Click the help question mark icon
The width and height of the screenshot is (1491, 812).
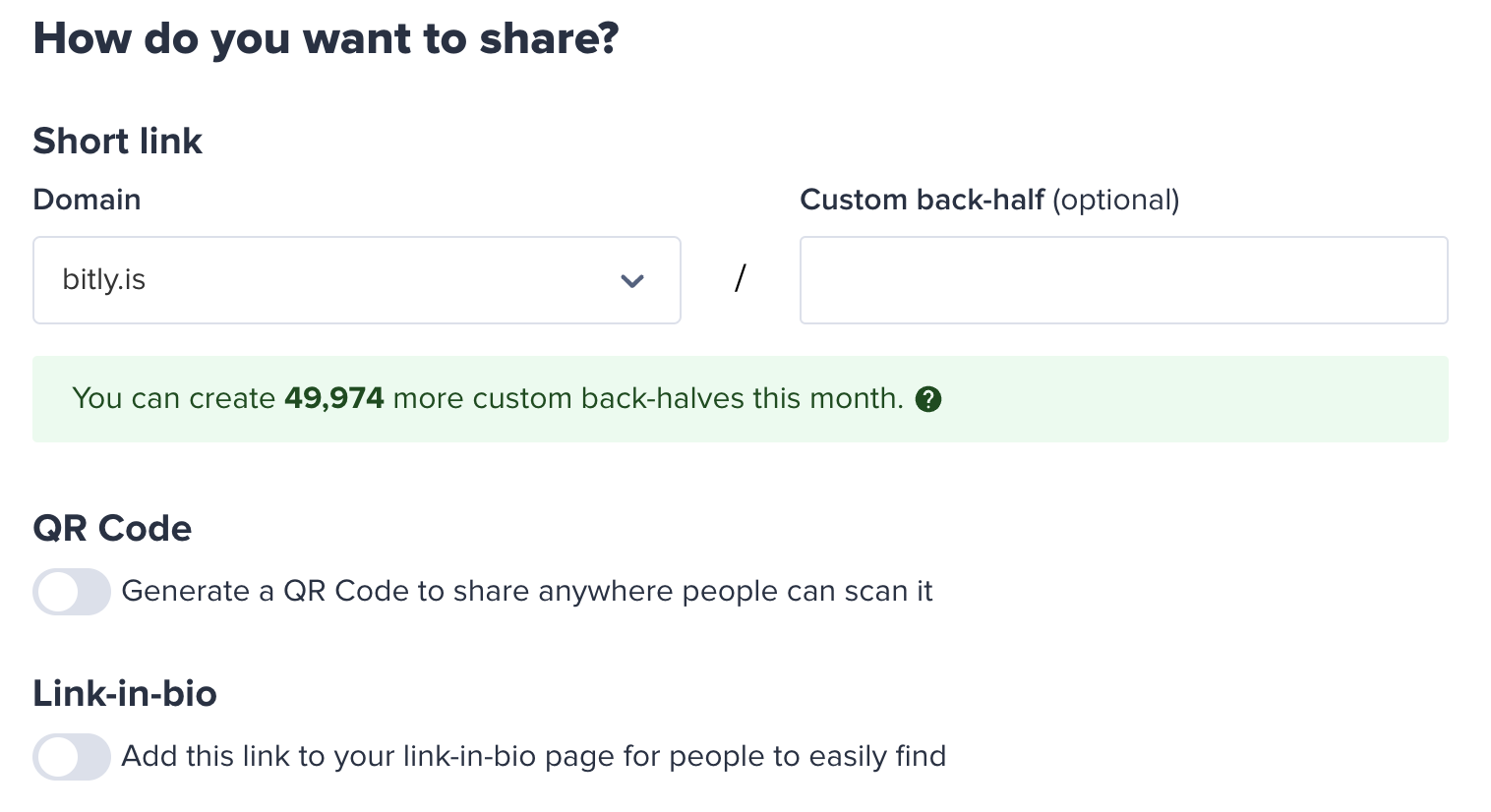(x=928, y=399)
